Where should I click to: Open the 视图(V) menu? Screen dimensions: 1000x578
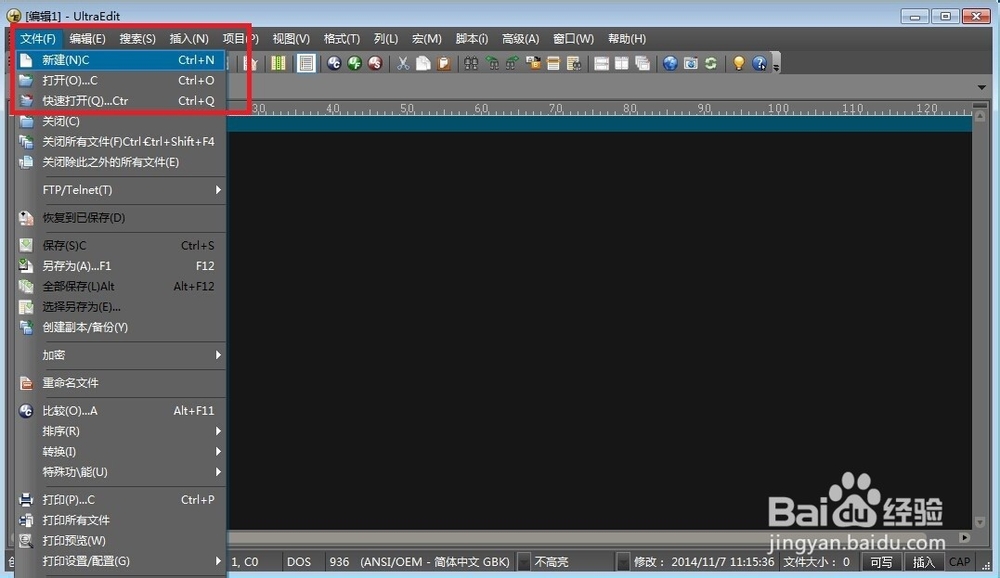coord(291,39)
